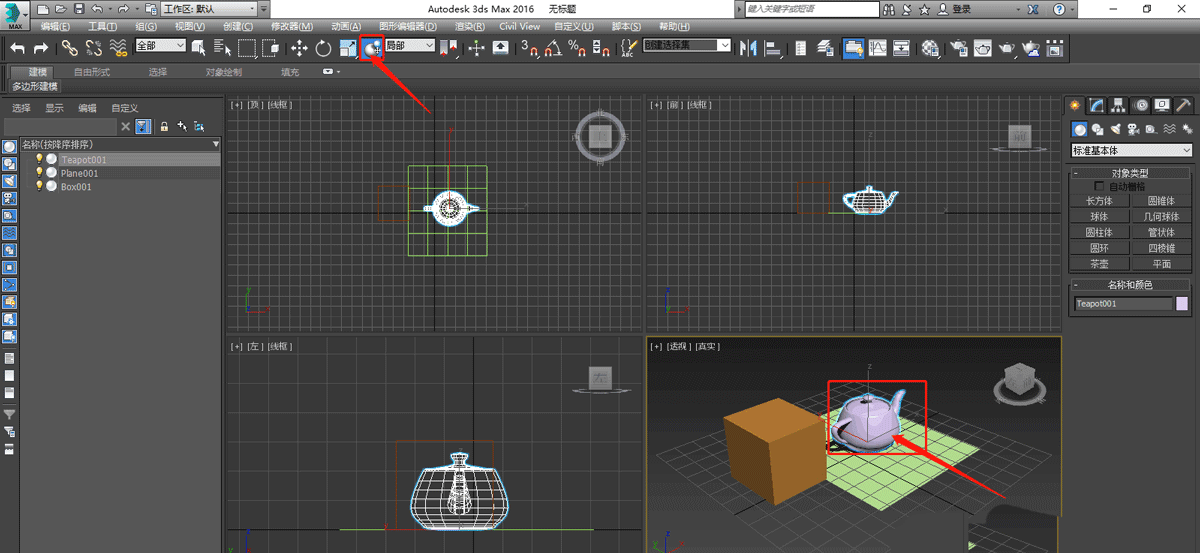Click the 茶壶 object type button
Viewport: 1200px width, 553px height.
click(x=1099, y=264)
